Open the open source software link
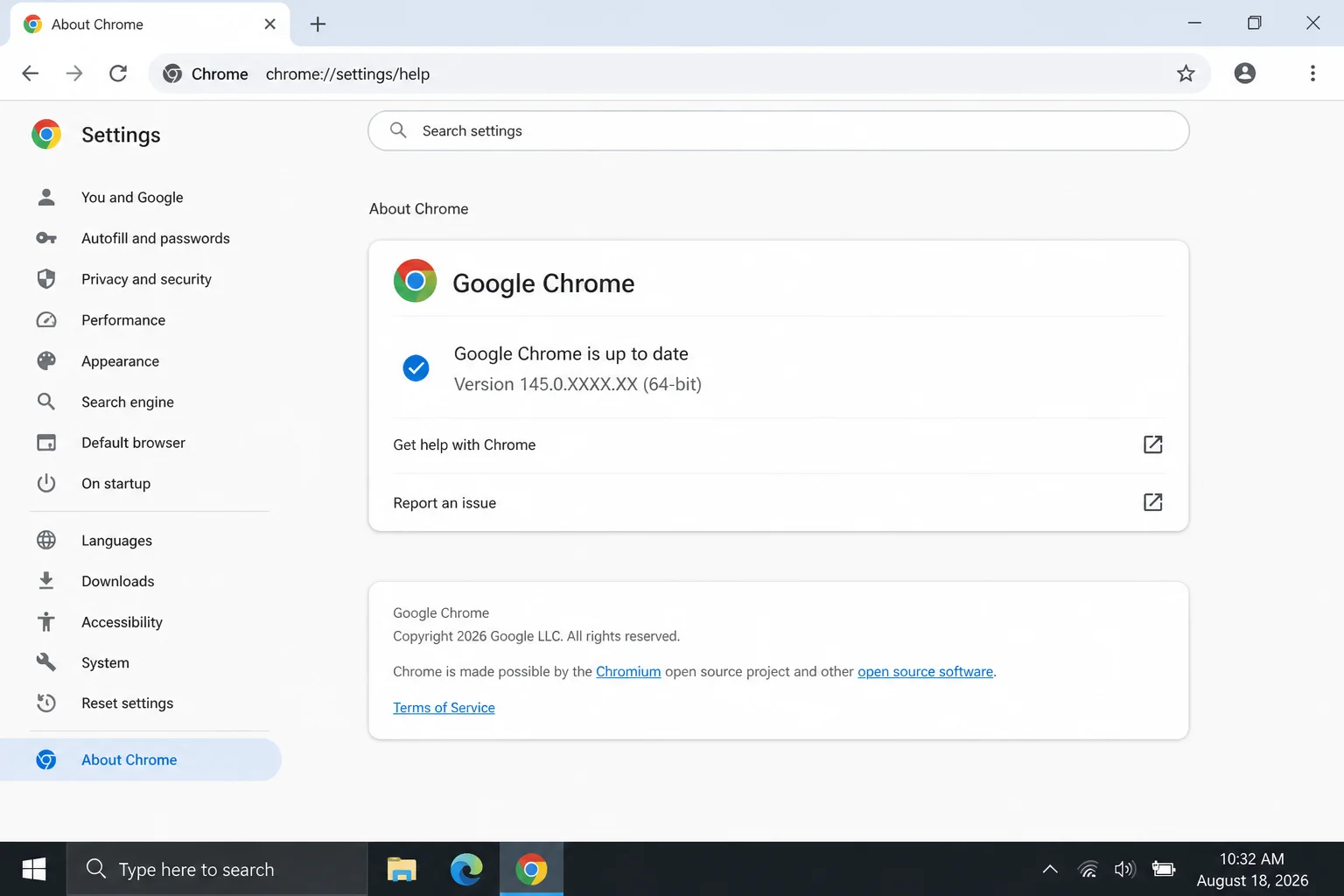This screenshot has width=1344, height=896. 925,672
